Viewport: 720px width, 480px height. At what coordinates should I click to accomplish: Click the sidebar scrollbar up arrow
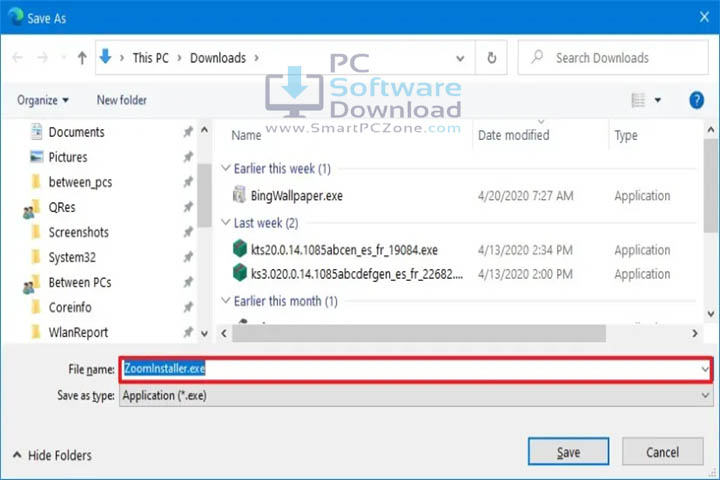coord(204,130)
